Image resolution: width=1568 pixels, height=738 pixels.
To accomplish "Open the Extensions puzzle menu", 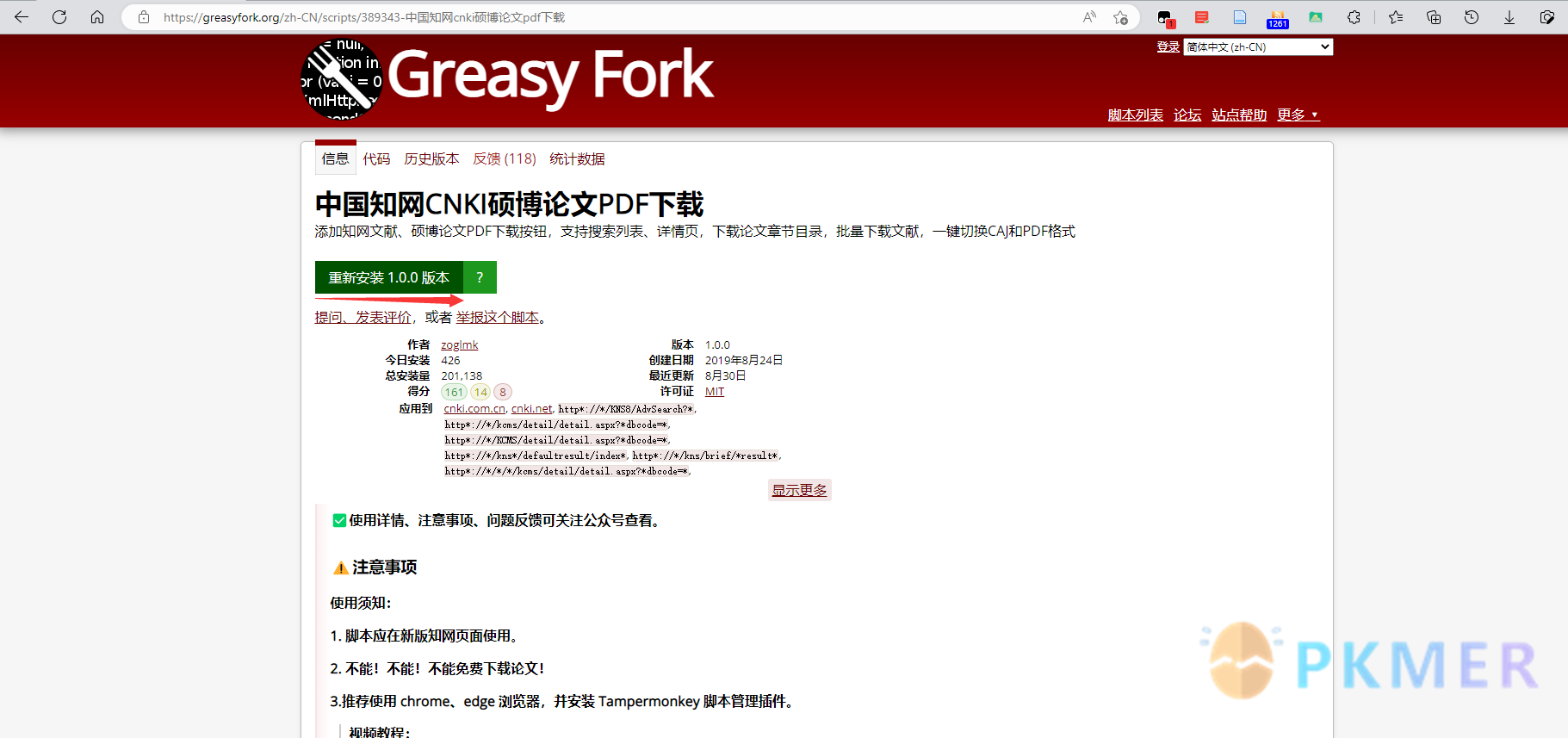I will [x=1354, y=17].
